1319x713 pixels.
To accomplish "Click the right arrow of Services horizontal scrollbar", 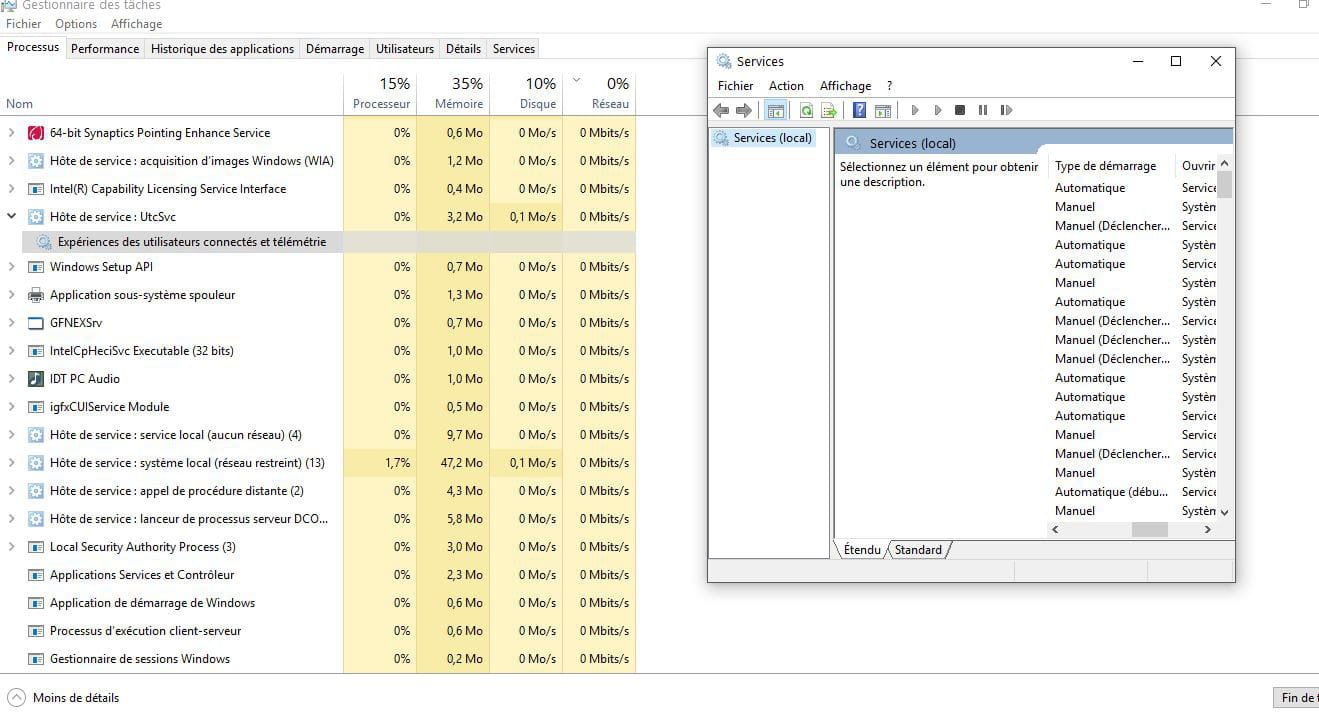I will click(x=1208, y=530).
